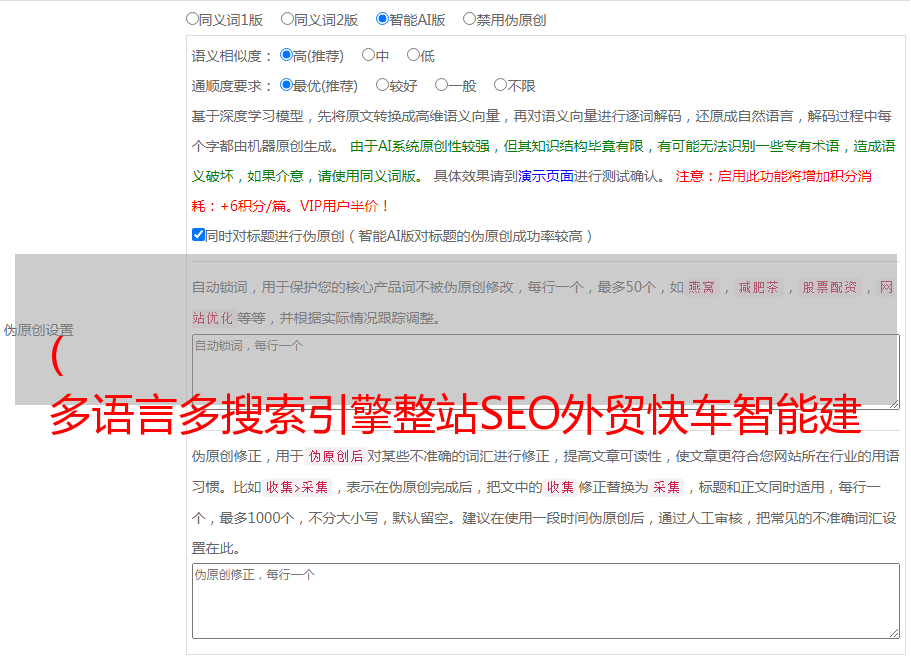Set 通顺度要求 to 一般
Screen dimensions: 911x658
[x=442, y=85]
